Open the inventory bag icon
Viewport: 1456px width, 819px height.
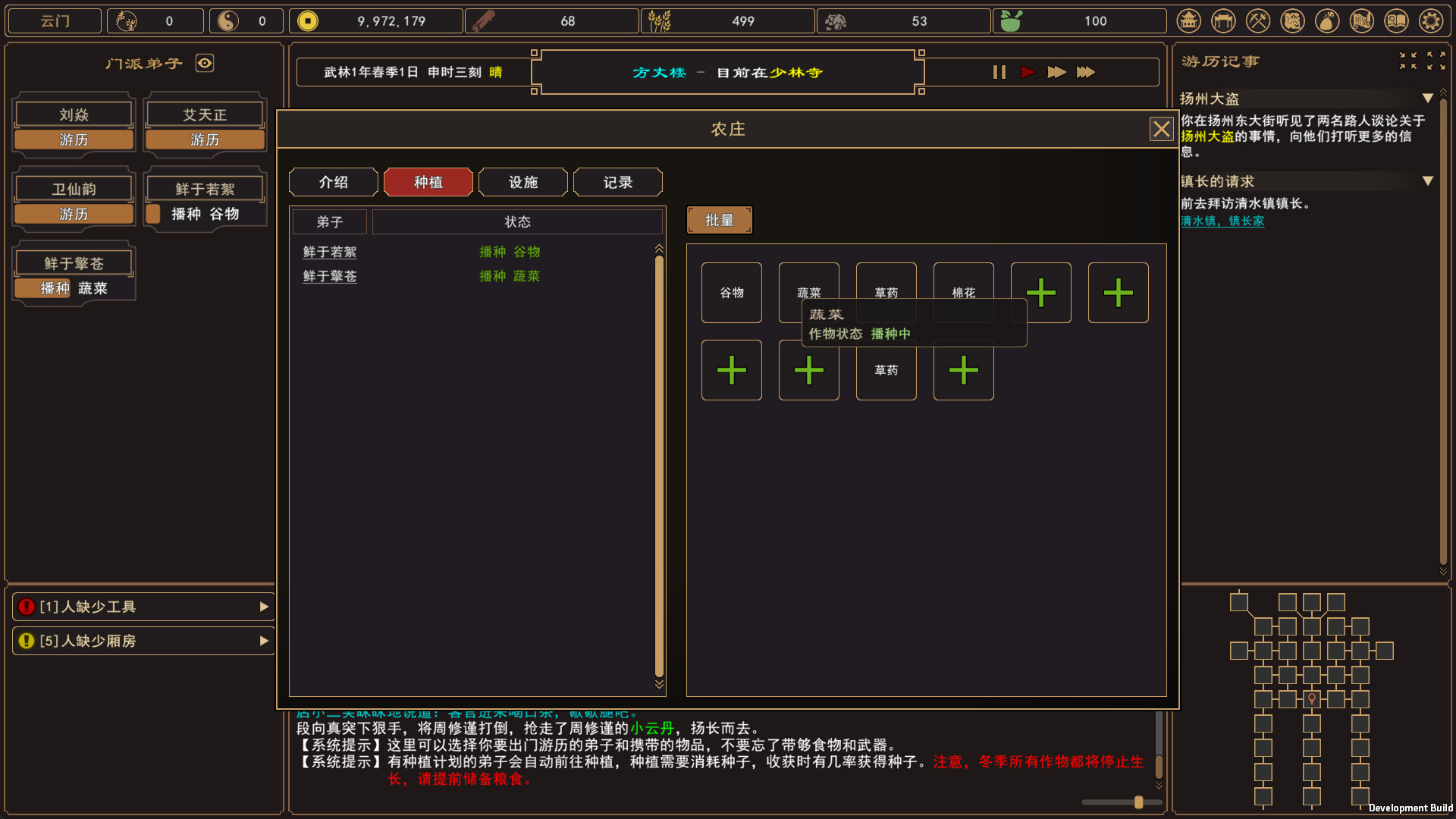point(1327,20)
